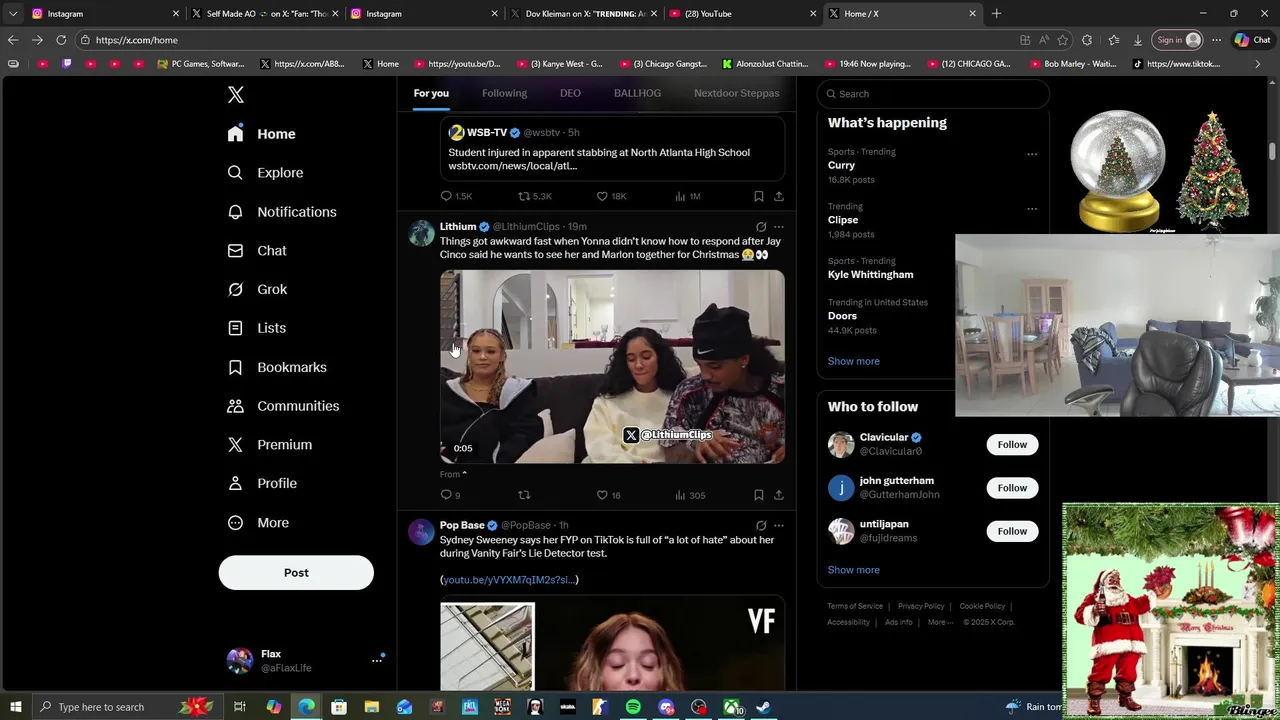Go to Home in X sidebar
Screen dimensions: 1280x720
click(261, 134)
